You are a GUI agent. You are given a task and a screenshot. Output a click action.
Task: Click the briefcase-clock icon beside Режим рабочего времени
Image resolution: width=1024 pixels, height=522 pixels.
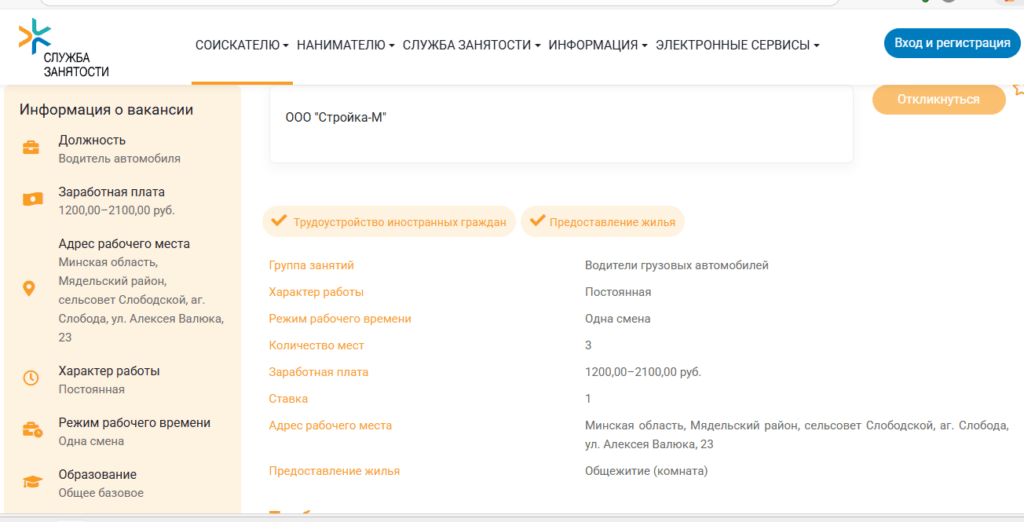[x=32, y=431]
